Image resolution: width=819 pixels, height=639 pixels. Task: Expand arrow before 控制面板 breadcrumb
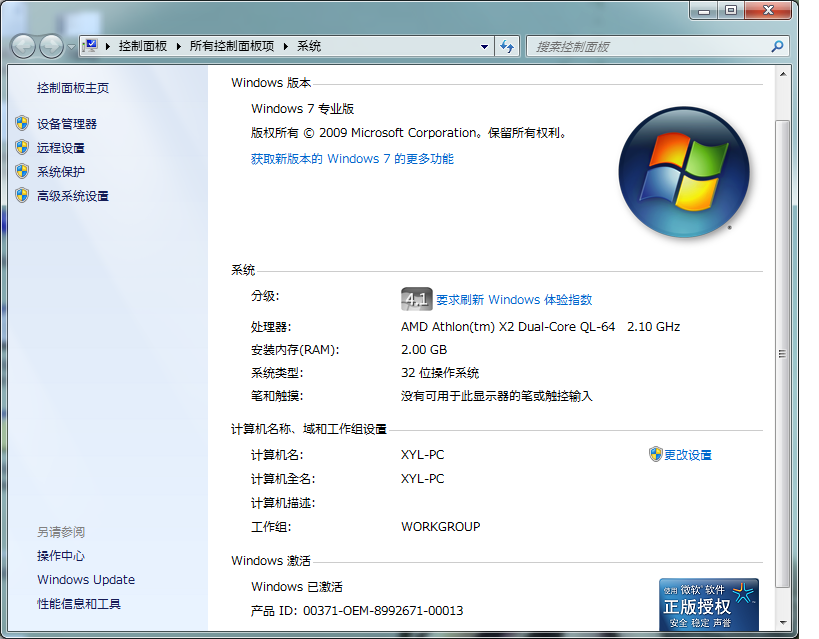coord(108,47)
